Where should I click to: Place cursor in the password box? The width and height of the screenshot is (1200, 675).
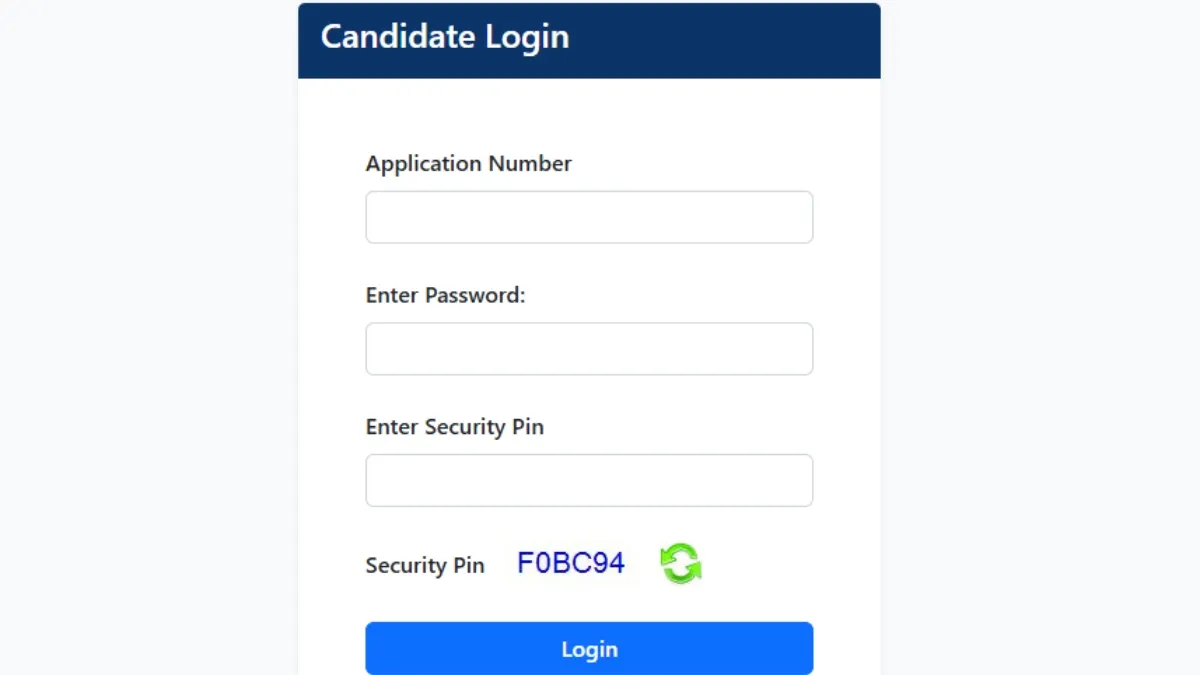point(589,349)
